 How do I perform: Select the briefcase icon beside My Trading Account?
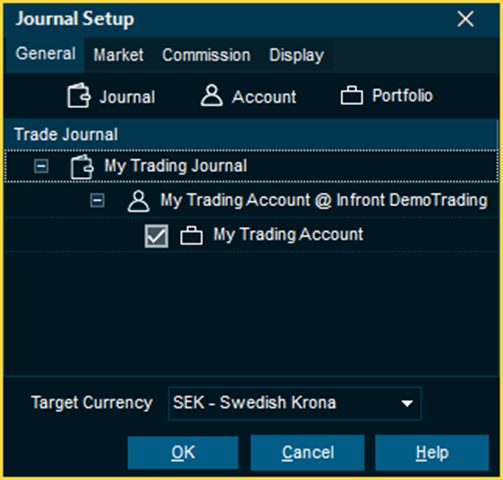[x=191, y=235]
